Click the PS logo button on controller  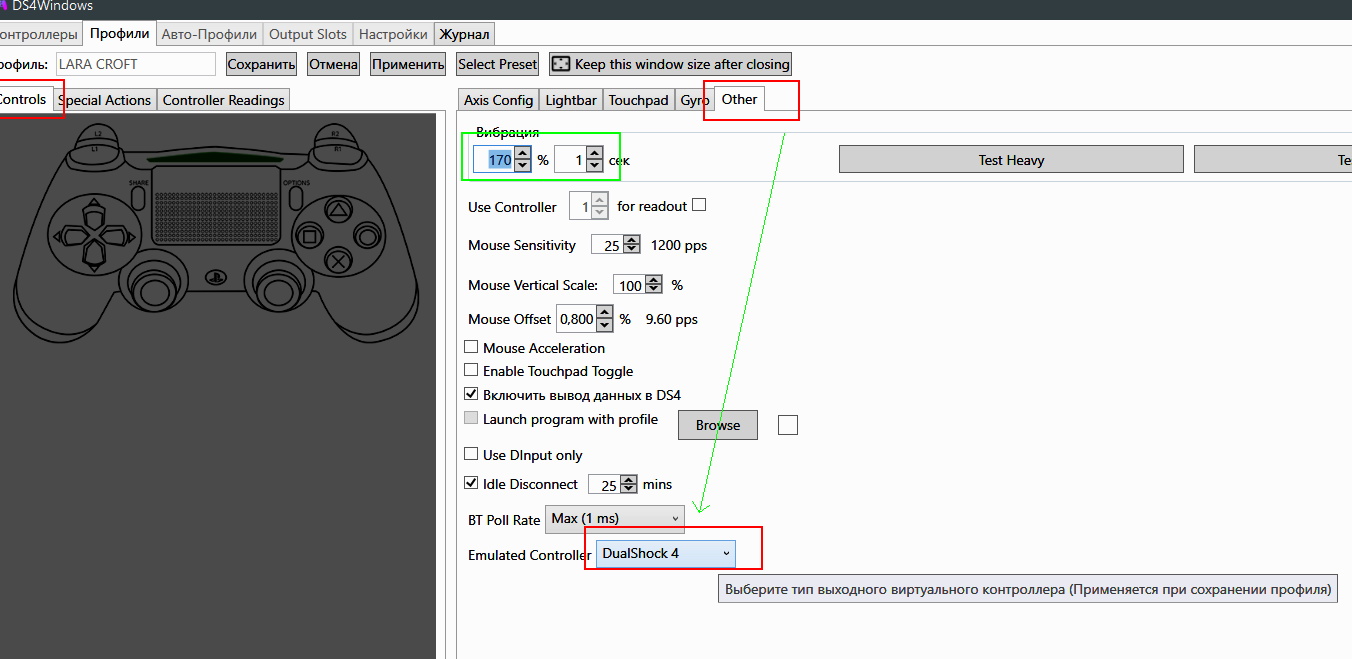point(216,279)
